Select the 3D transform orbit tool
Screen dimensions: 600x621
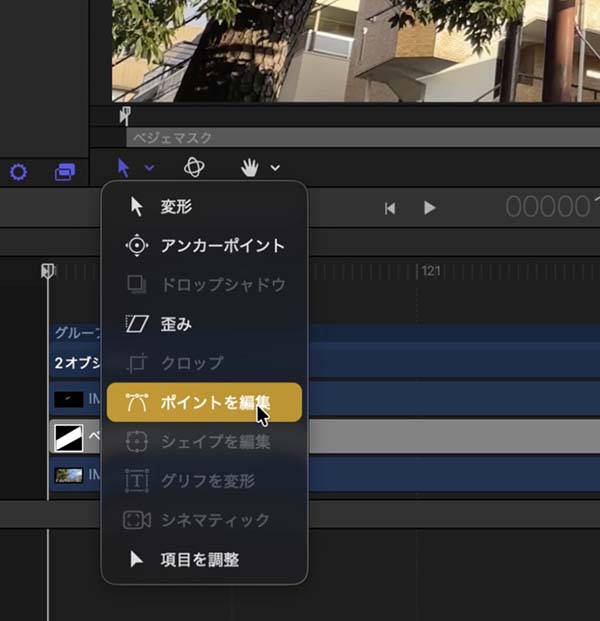[195, 168]
